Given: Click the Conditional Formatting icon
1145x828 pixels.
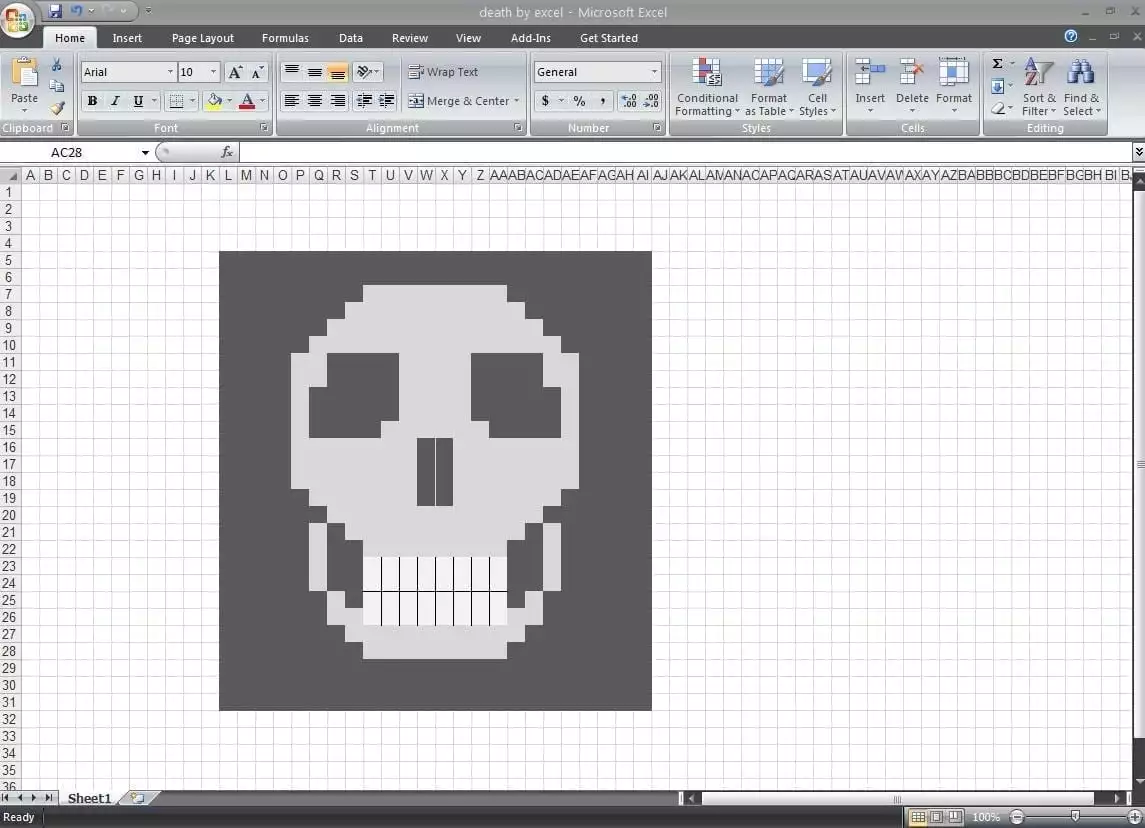Looking at the screenshot, I should tap(707, 73).
